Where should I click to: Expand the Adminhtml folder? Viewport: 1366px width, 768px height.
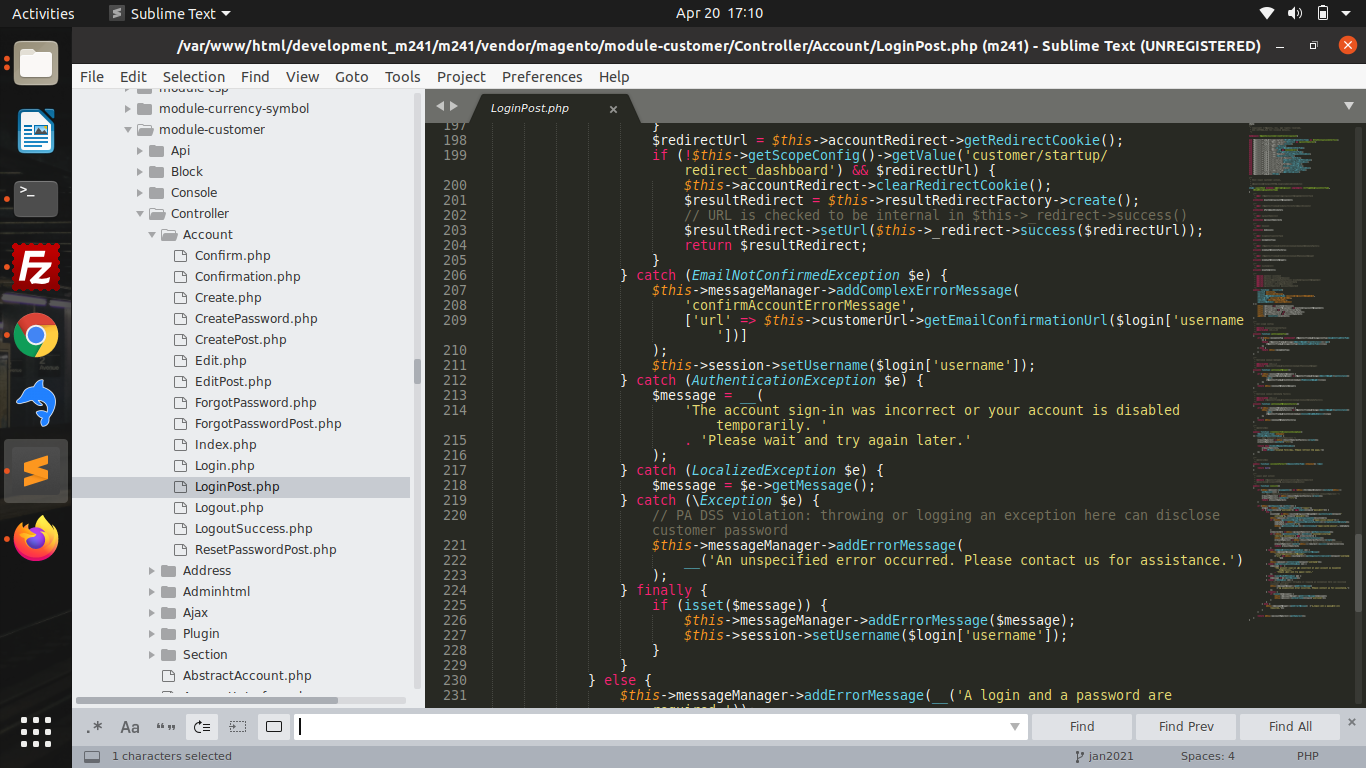point(152,592)
